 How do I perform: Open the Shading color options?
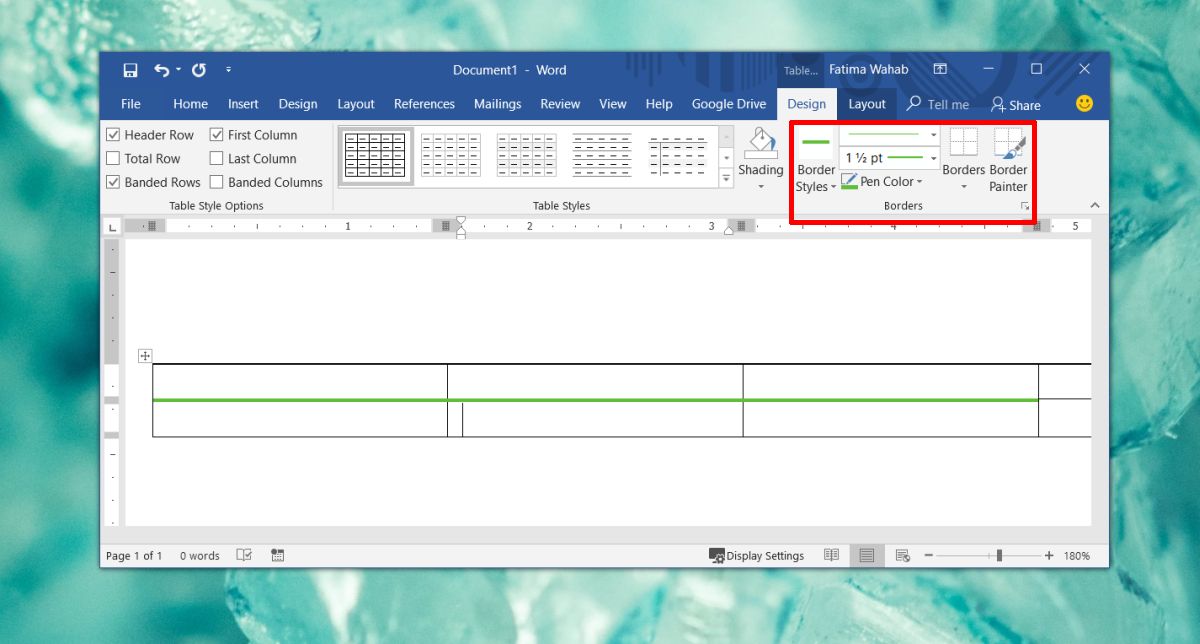[760, 184]
